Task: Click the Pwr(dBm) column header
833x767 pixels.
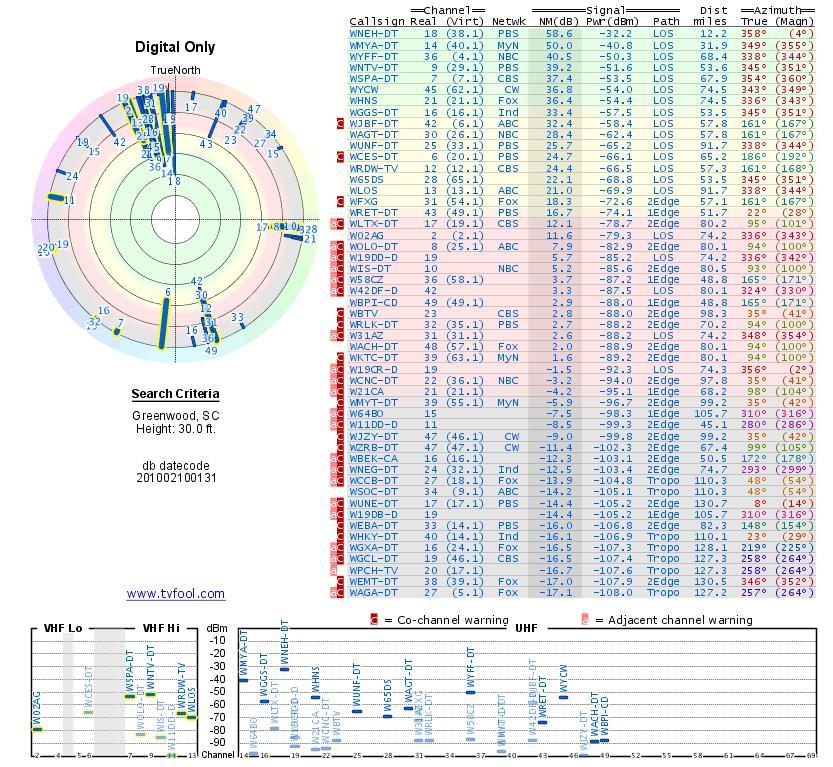Action: (613, 22)
